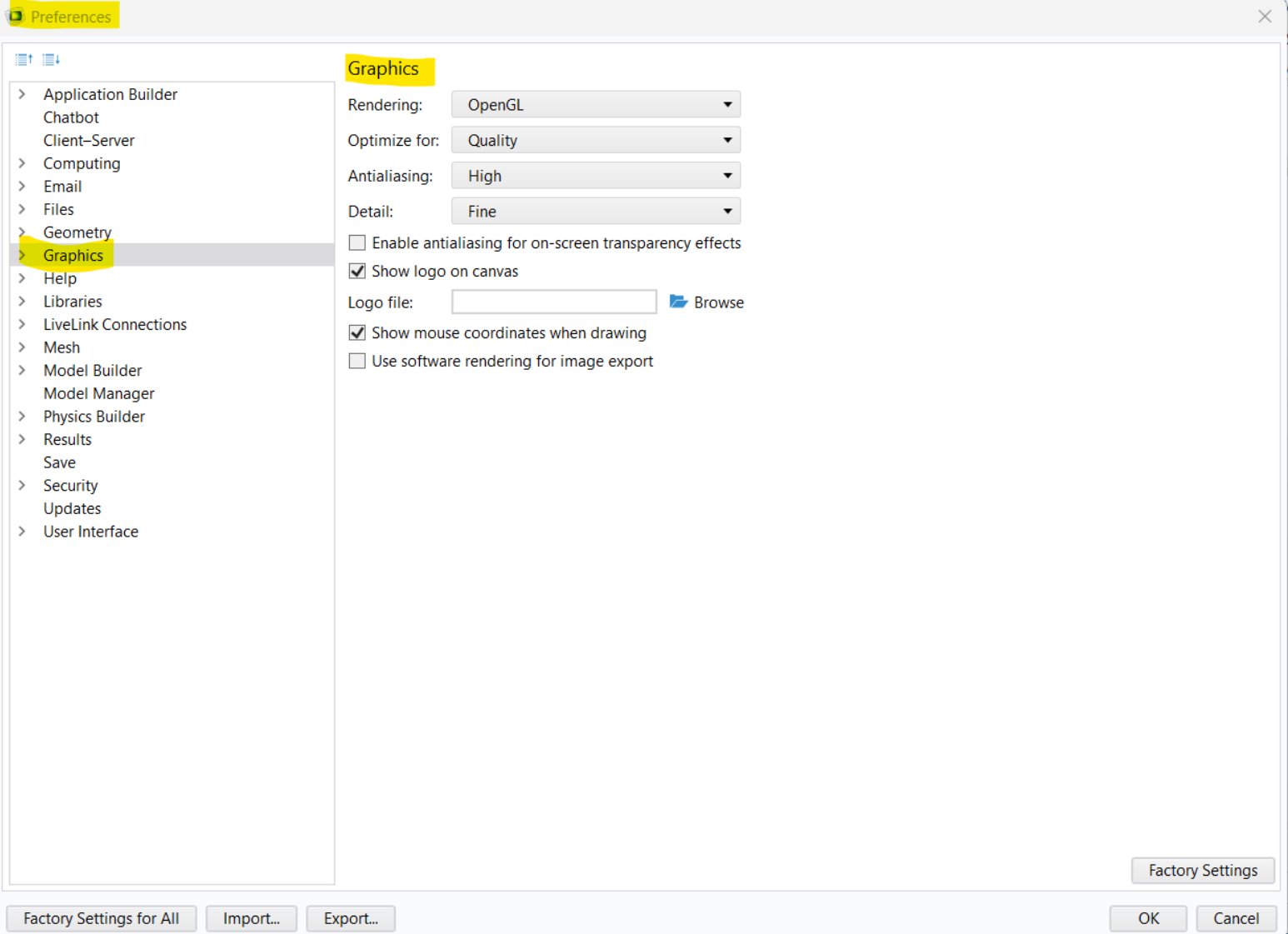The image size is (1288, 934).
Task: Click the COMSOL icon in title bar
Action: [16, 17]
